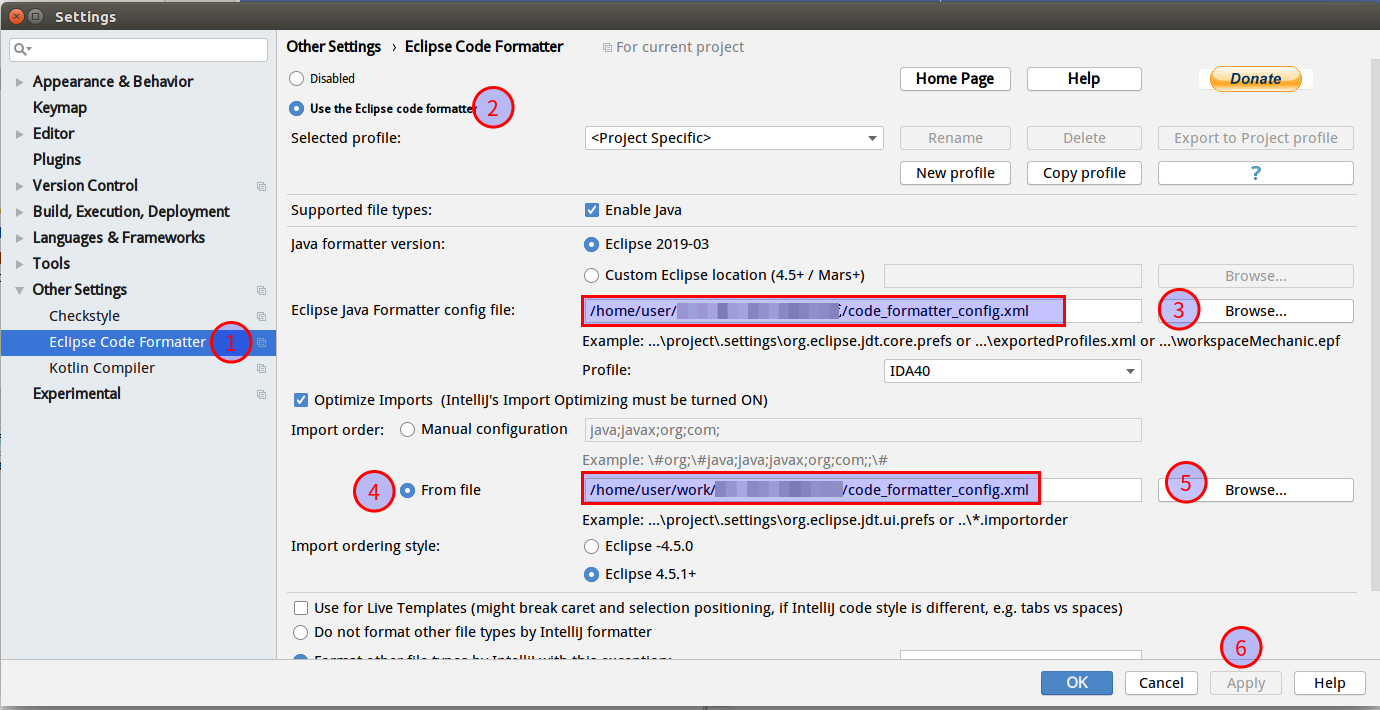
Task: Click the Custom Eclipse location path field
Action: (x=1012, y=276)
